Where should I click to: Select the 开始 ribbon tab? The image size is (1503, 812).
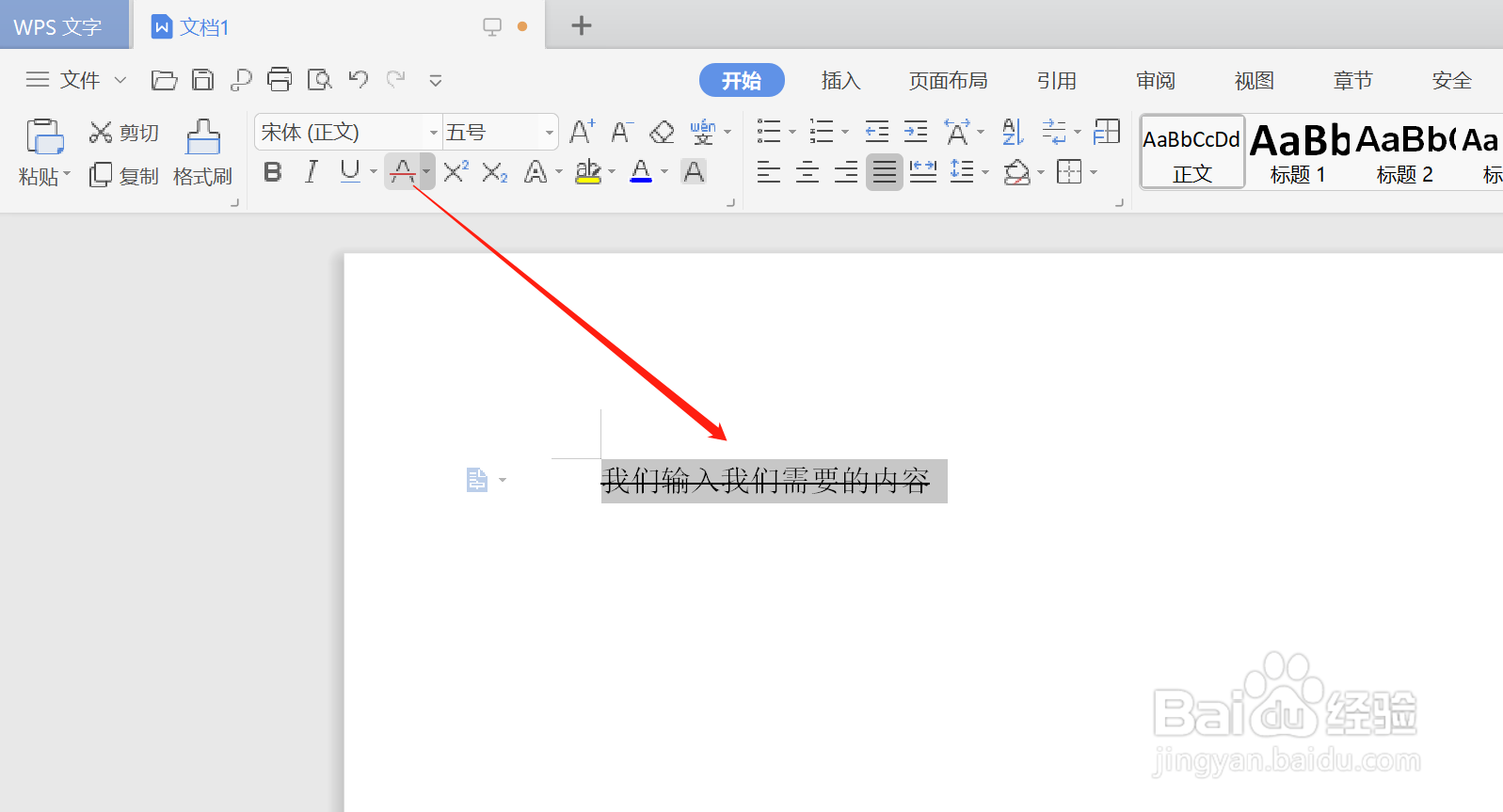tap(742, 80)
